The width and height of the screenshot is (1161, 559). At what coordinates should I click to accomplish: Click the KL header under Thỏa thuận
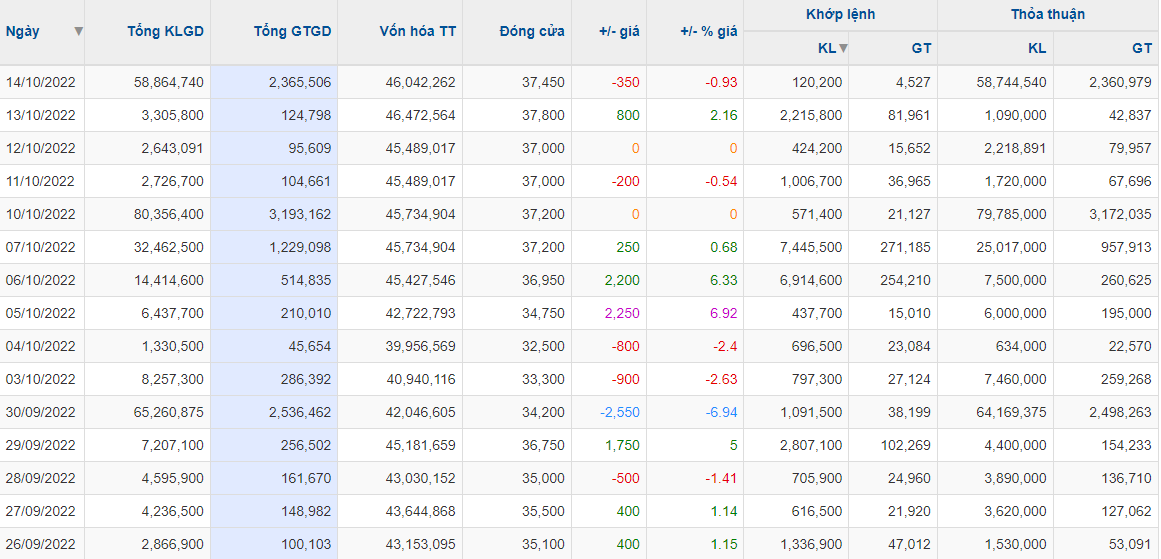(1037, 48)
